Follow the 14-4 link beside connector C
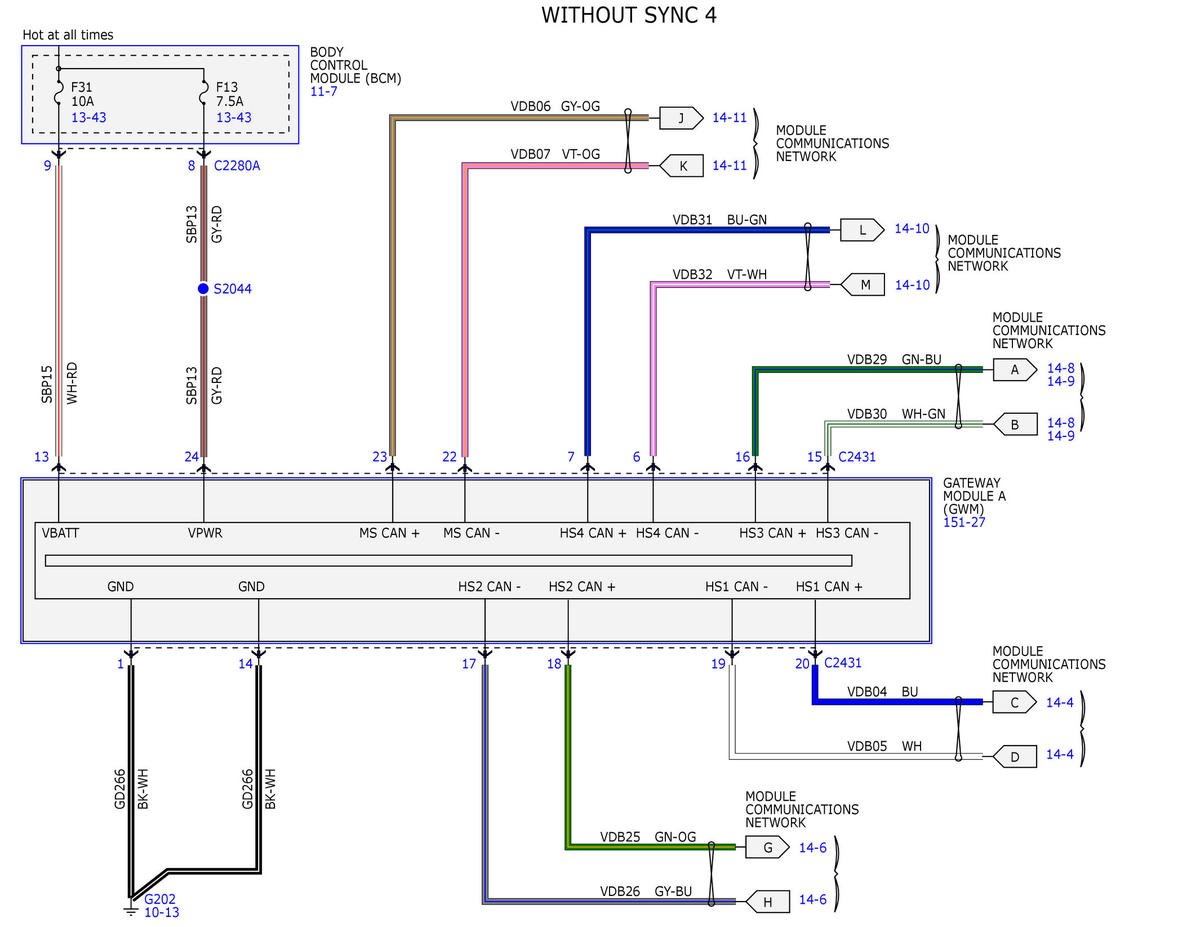 pyautogui.click(x=1060, y=703)
